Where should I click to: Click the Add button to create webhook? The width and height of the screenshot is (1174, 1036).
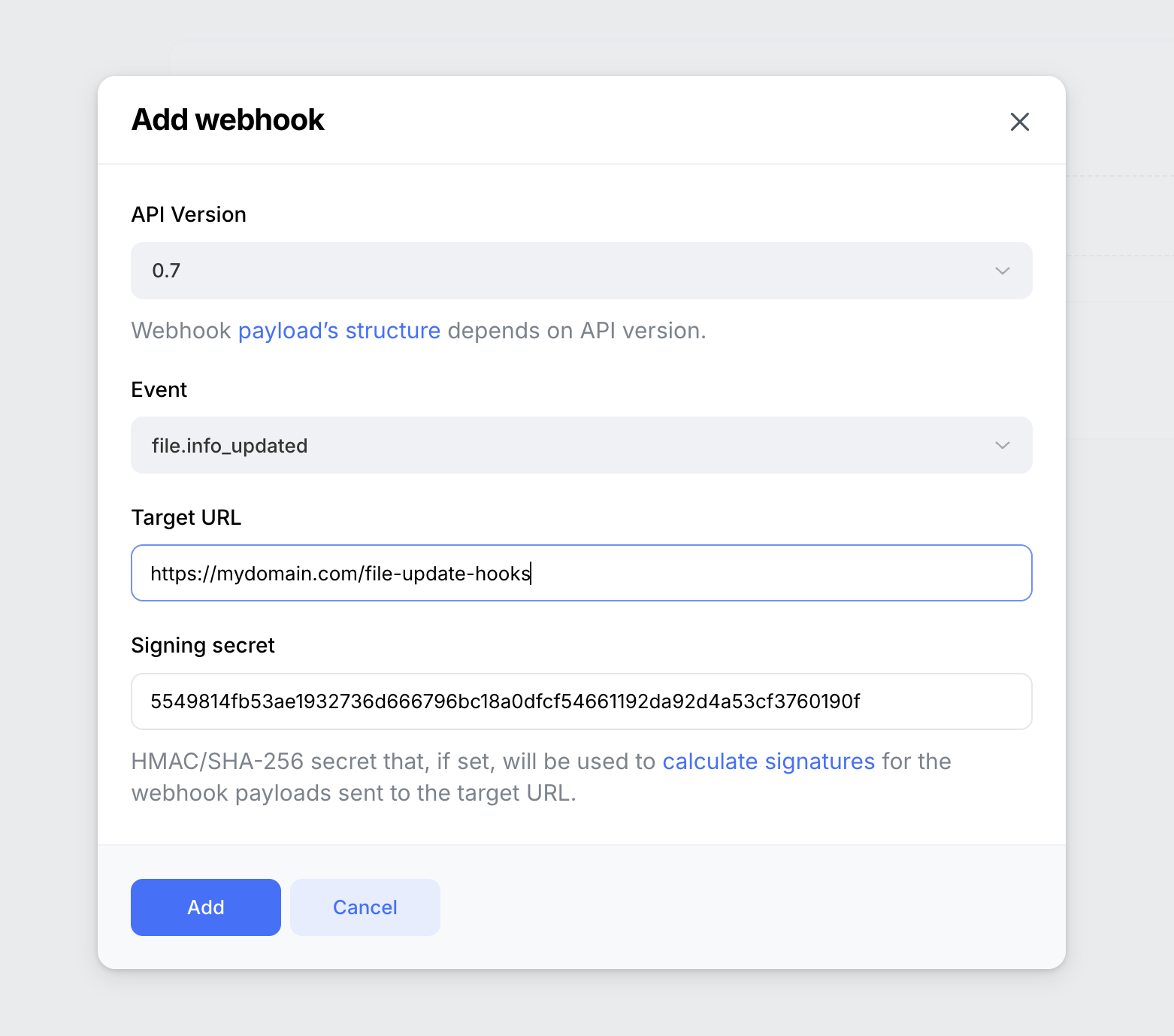pos(205,907)
